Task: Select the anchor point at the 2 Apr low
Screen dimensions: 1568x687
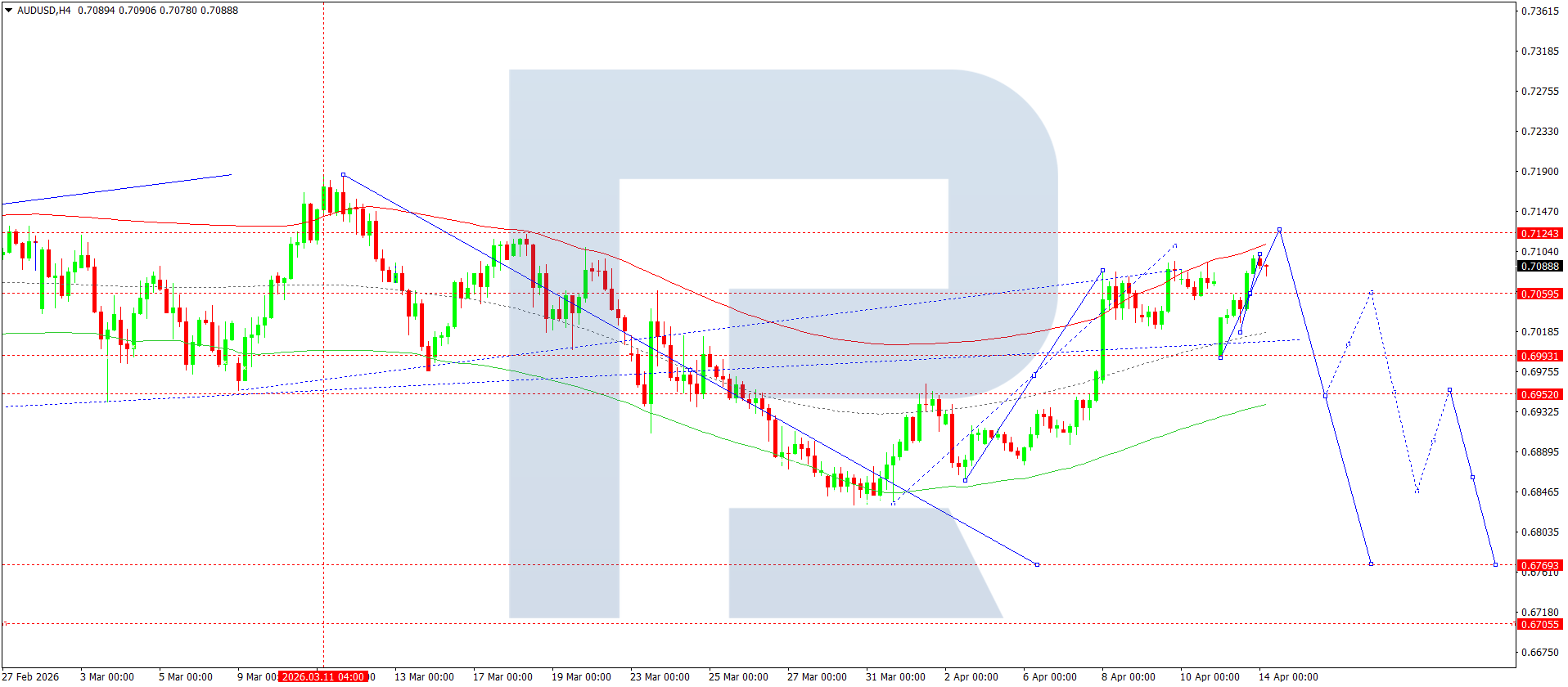Action: [965, 480]
